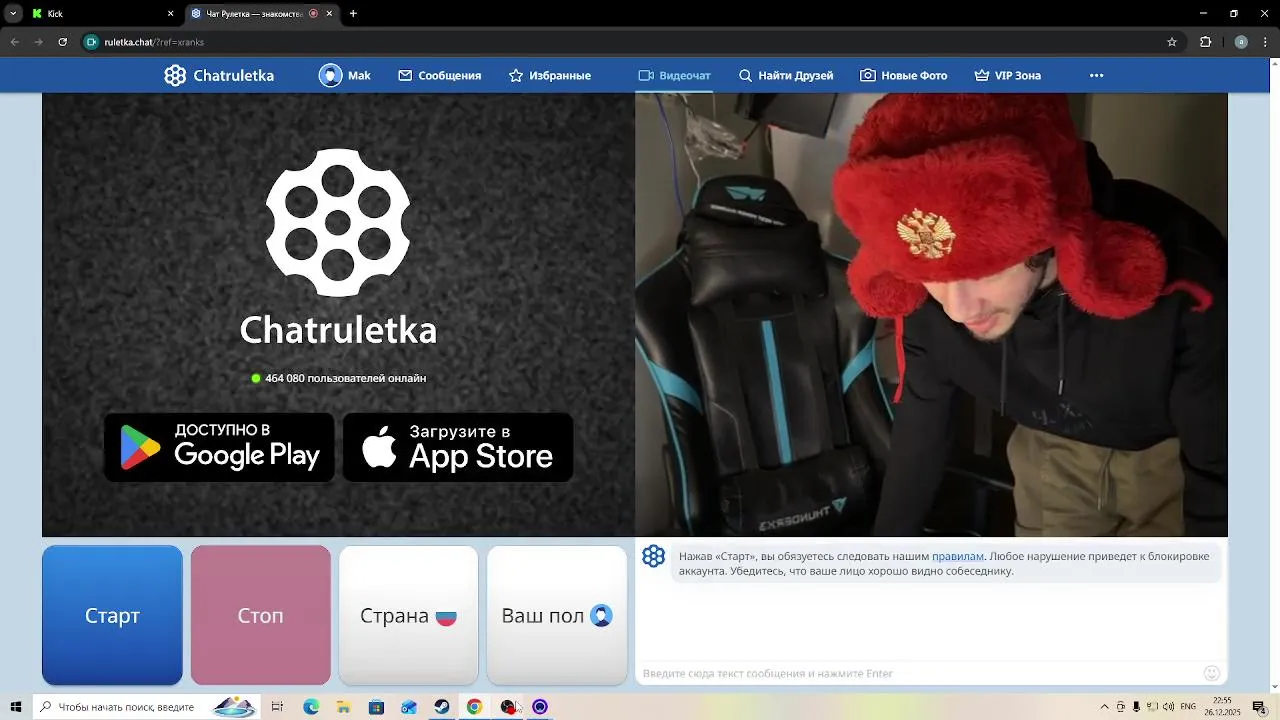Open the Chrome profile avatar
This screenshot has height=720, width=1280.
1241,42
